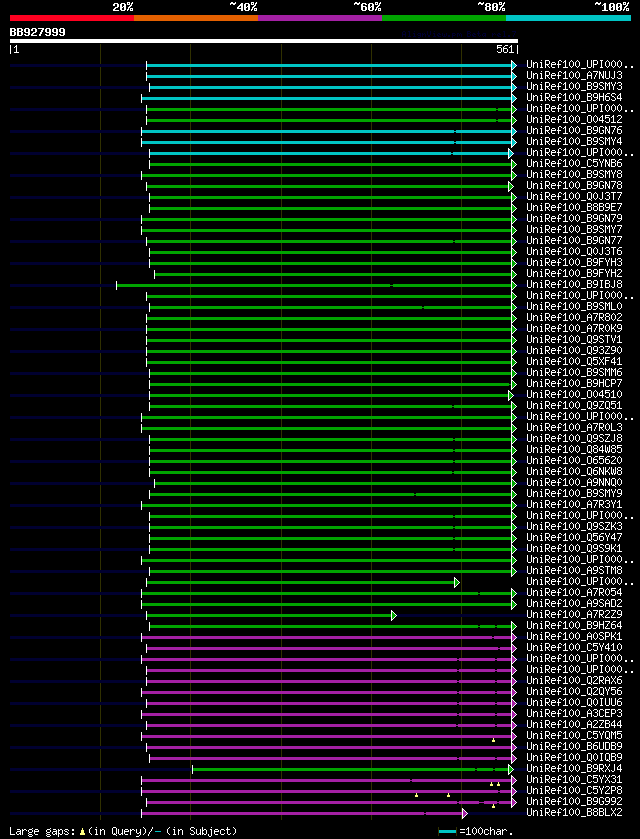Open hit UniRef100_B9SMY3
This screenshot has width=640, height=839.
(574, 87)
